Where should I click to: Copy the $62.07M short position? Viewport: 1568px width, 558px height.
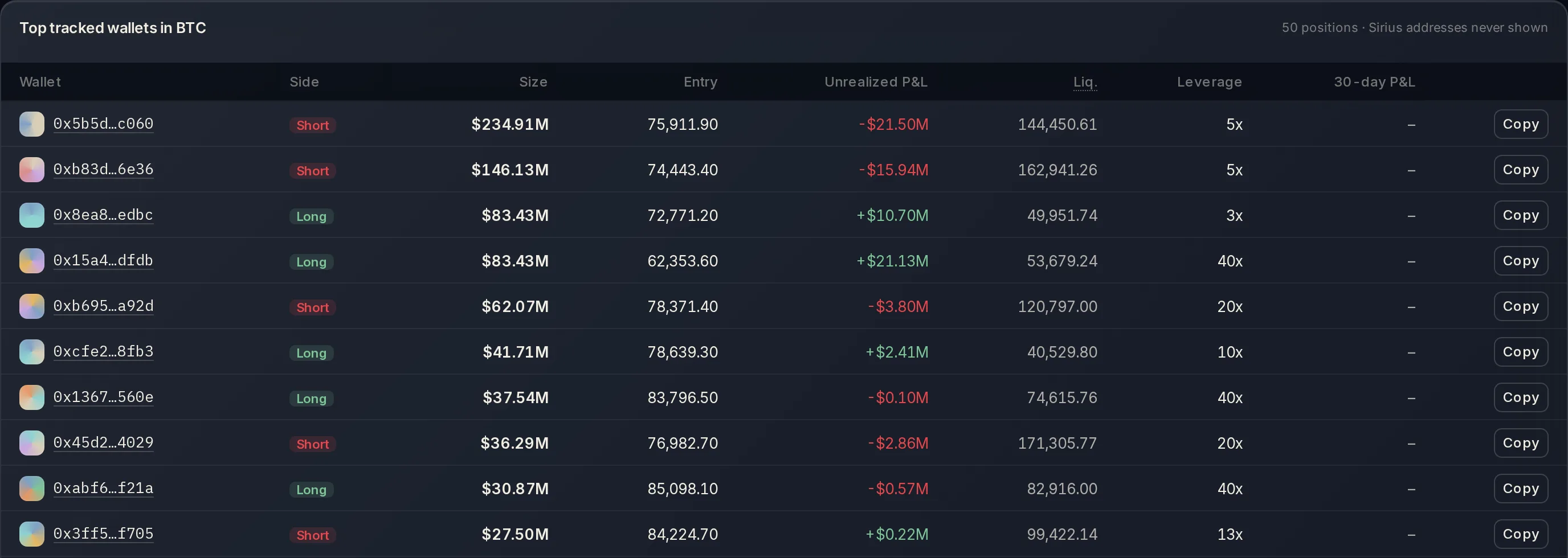pos(1521,307)
